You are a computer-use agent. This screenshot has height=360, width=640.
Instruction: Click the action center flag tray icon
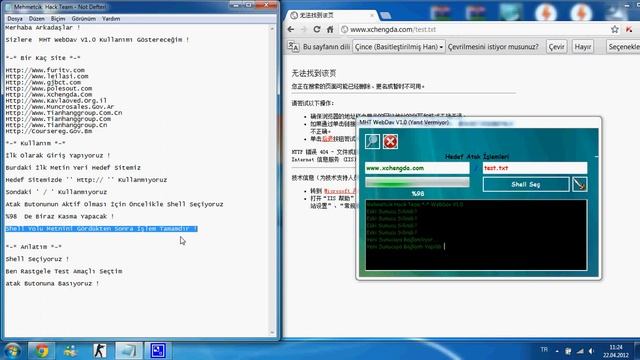pos(568,351)
